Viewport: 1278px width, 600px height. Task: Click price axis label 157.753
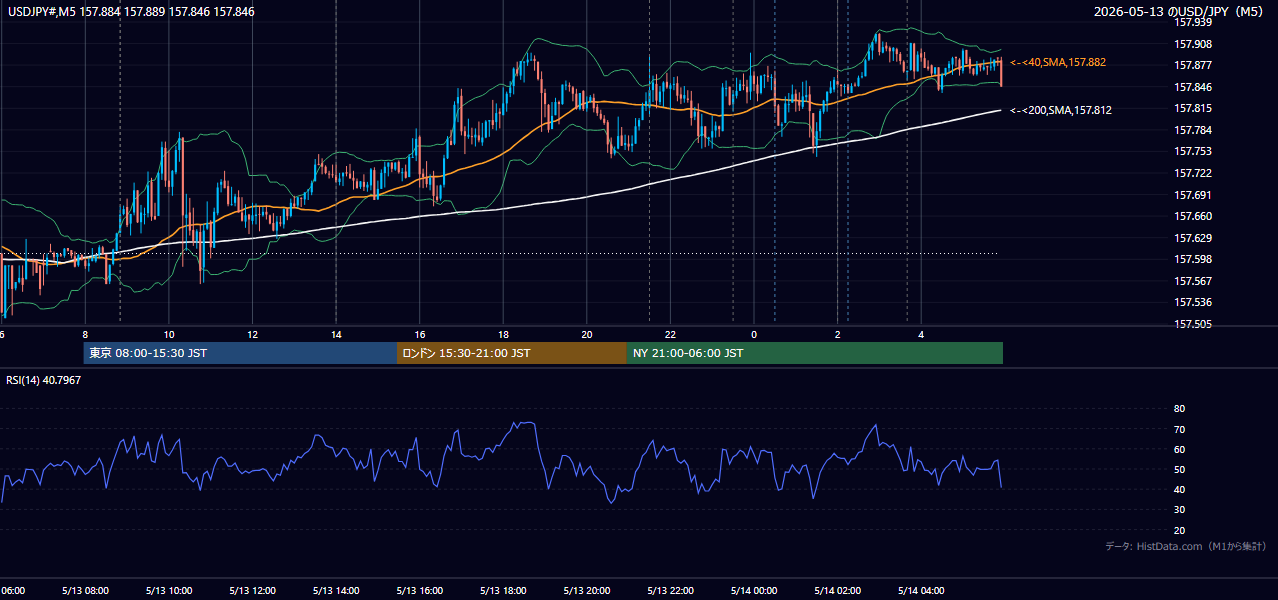tap(1194, 151)
